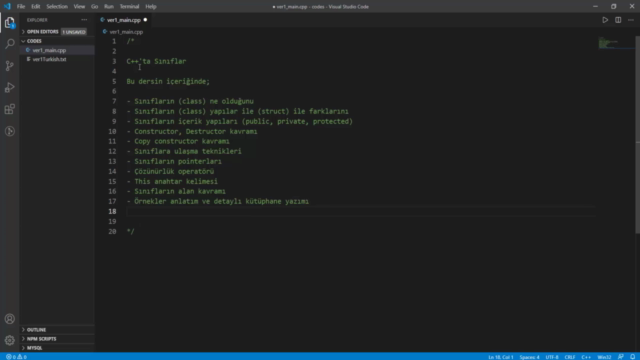Open the feedback icon in status bar
The image size is (640, 360).
(621, 357)
